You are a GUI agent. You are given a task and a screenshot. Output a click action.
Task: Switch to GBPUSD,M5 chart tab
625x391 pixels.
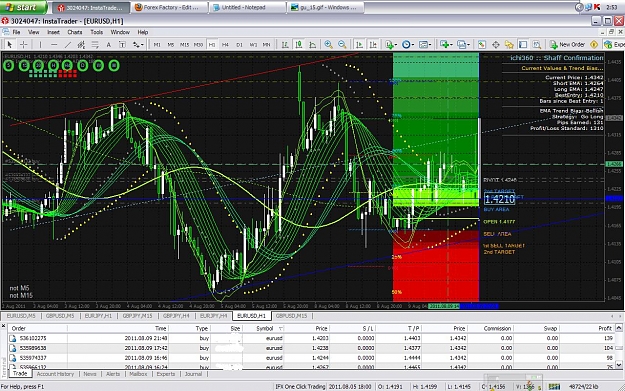click(60, 316)
